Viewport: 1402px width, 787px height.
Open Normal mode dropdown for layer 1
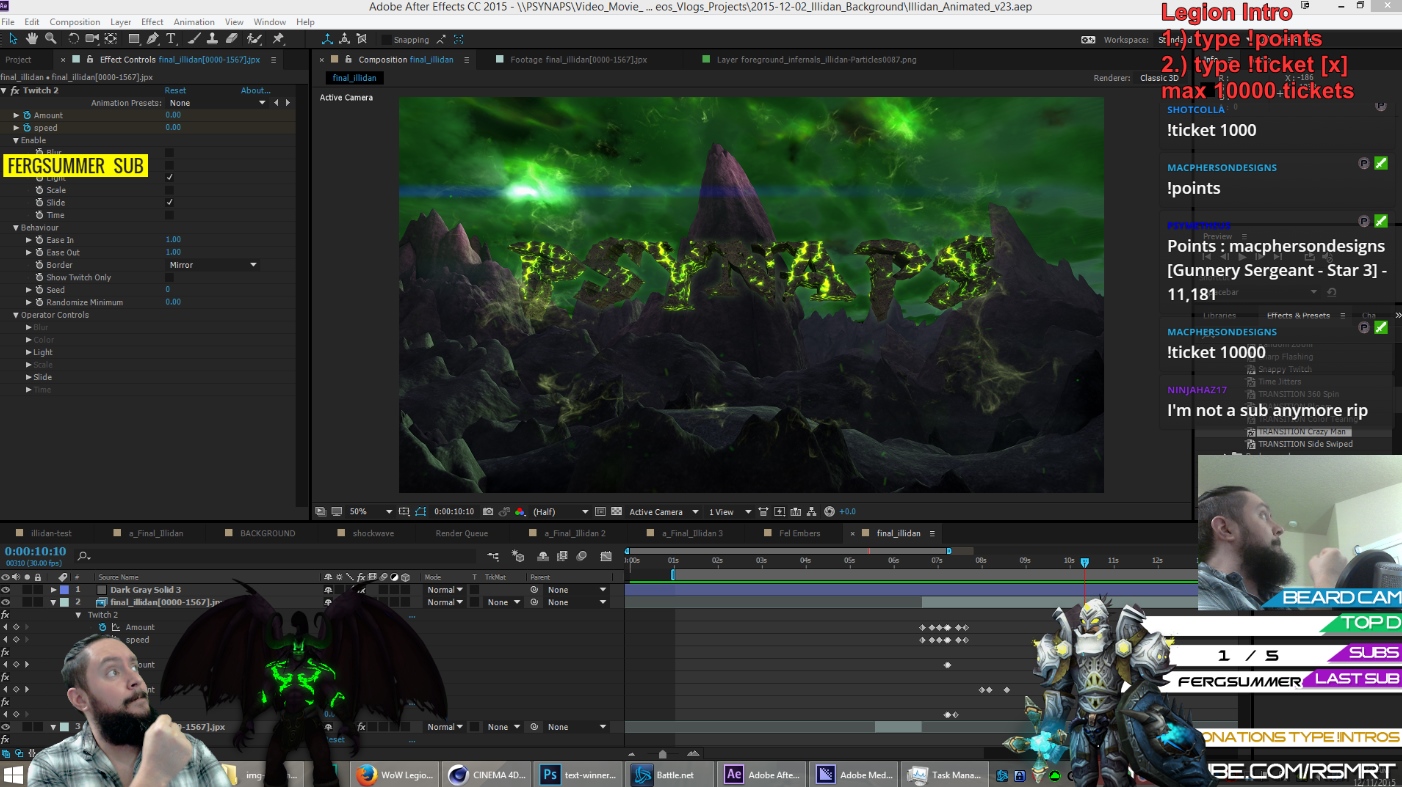click(445, 590)
